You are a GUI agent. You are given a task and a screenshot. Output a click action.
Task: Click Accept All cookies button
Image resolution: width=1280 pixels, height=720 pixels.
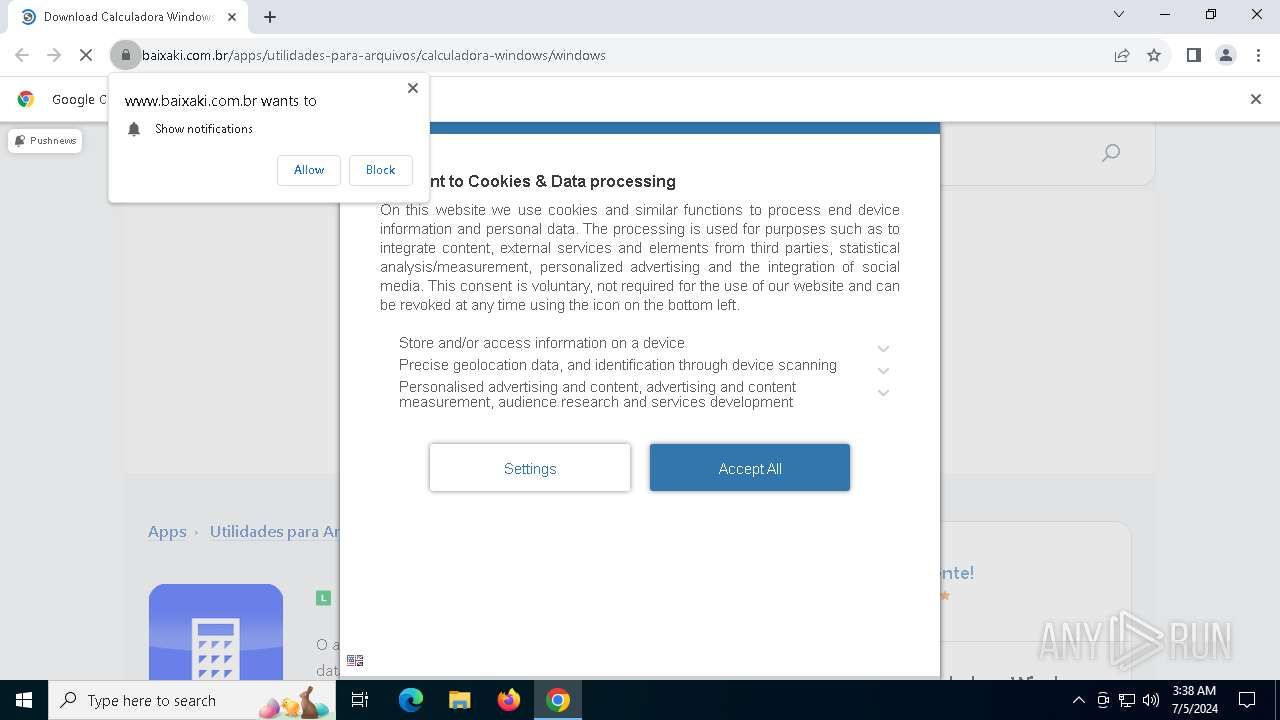pyautogui.click(x=750, y=468)
